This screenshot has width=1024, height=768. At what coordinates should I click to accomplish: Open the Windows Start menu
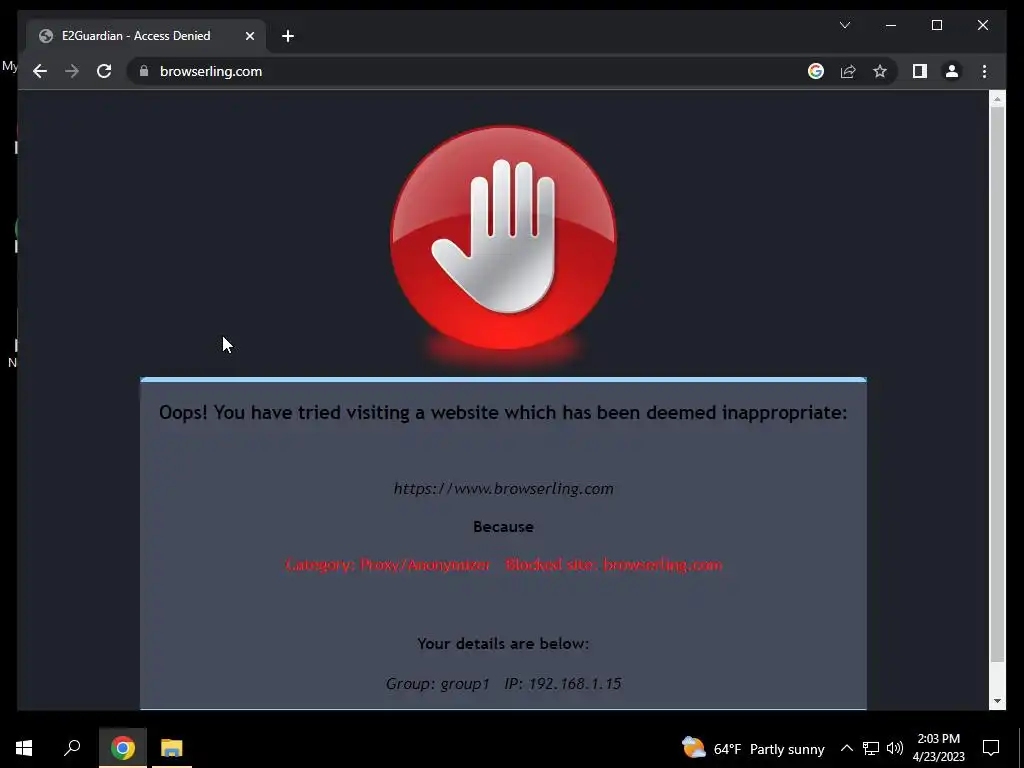click(x=24, y=748)
